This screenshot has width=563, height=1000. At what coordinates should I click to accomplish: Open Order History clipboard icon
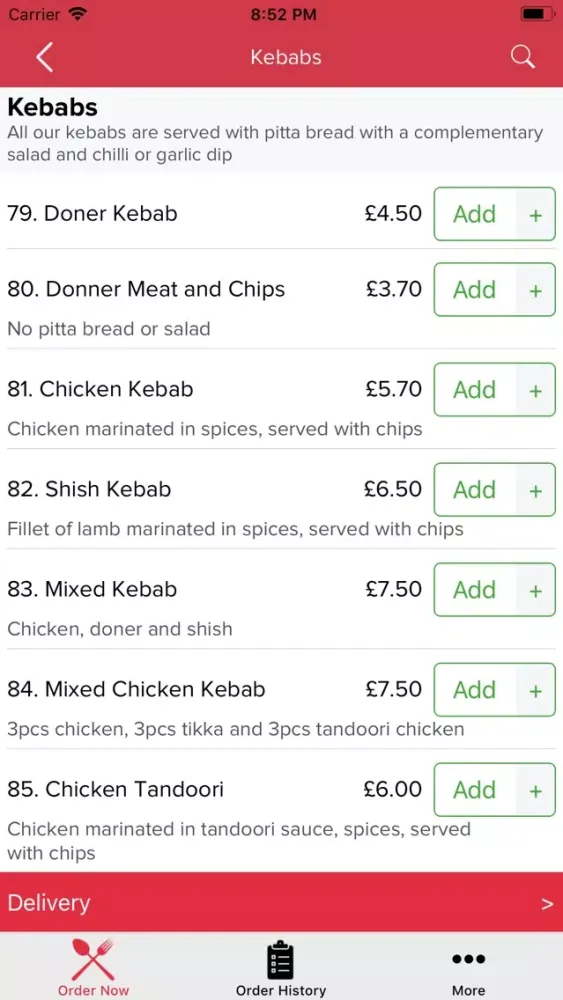281,959
